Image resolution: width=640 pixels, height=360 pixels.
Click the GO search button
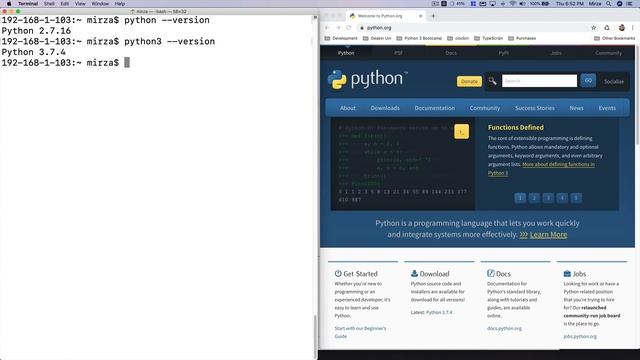click(x=588, y=80)
